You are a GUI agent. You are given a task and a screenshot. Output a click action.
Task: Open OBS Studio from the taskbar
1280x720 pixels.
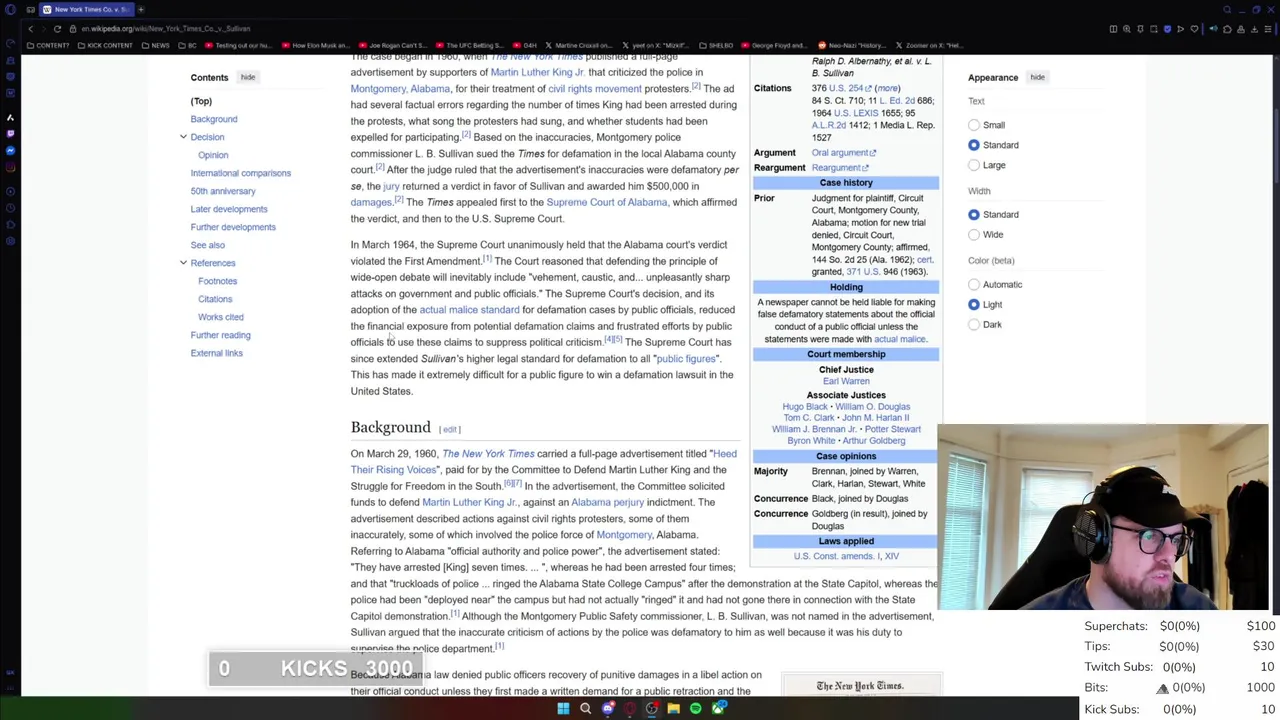[652, 709]
